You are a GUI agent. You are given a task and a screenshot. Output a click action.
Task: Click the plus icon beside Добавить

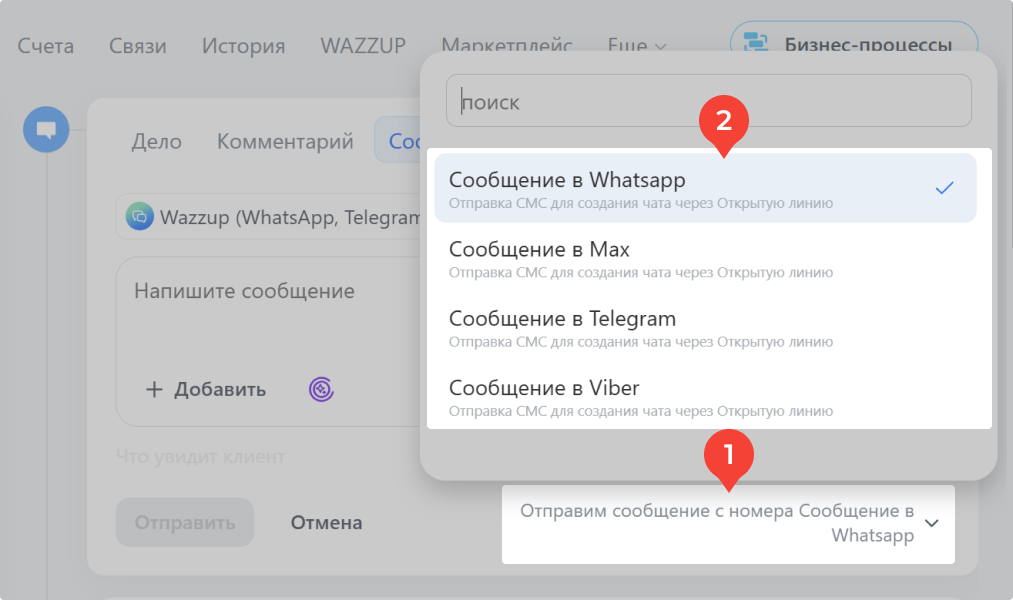click(x=155, y=389)
